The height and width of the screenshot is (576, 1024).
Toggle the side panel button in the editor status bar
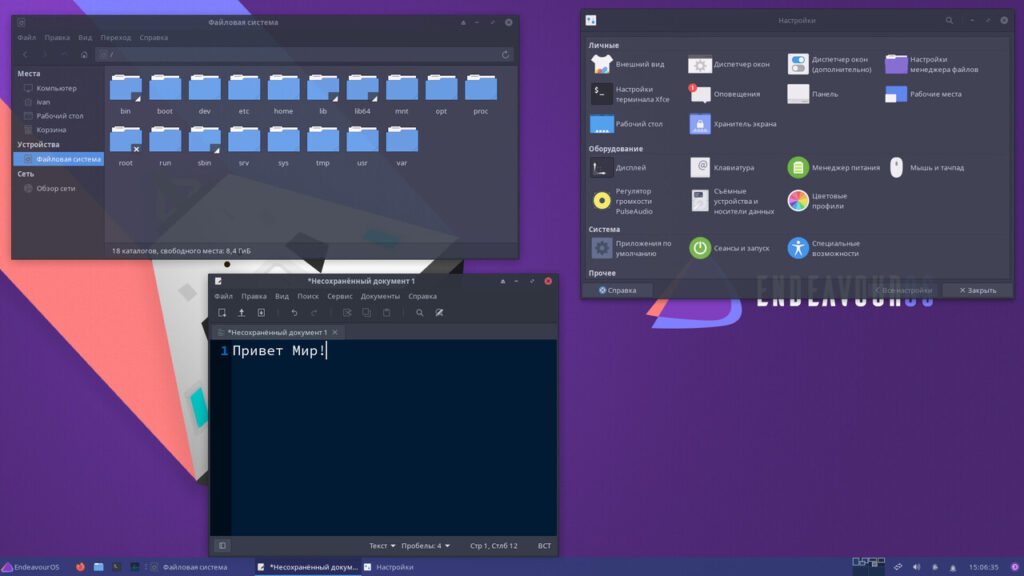tap(222, 546)
